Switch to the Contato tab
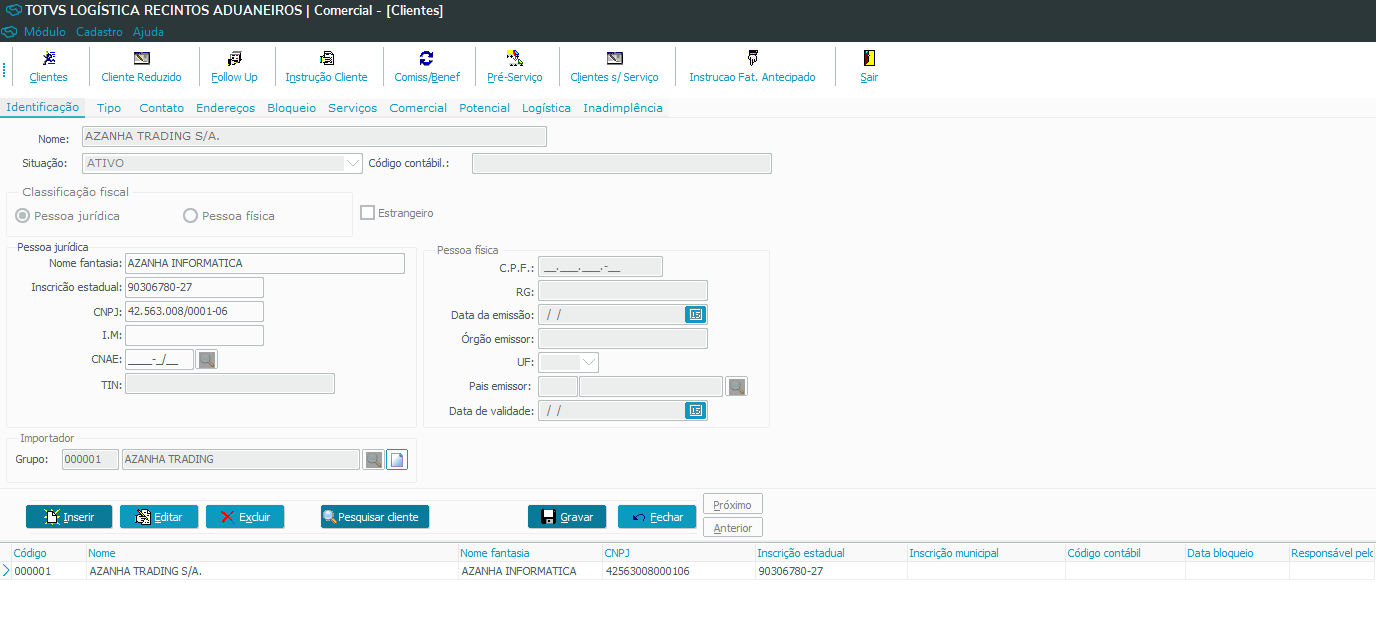Image resolution: width=1376 pixels, height=622 pixels. click(x=161, y=108)
